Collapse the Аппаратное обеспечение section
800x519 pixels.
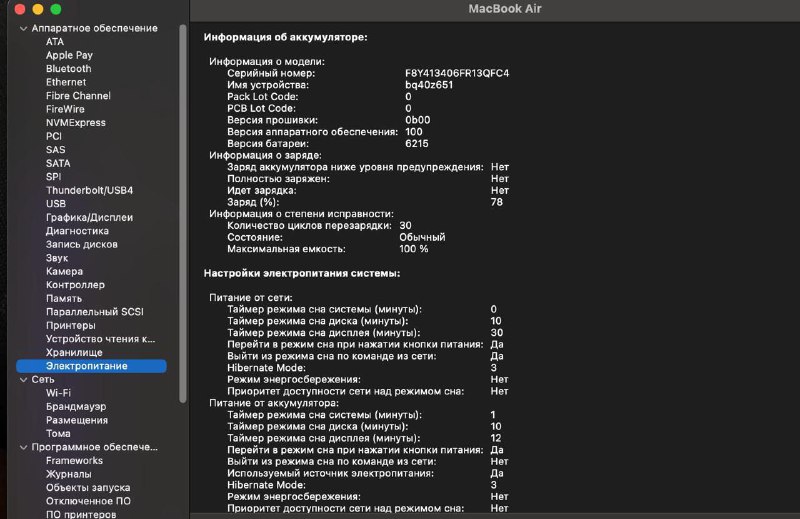point(23,29)
